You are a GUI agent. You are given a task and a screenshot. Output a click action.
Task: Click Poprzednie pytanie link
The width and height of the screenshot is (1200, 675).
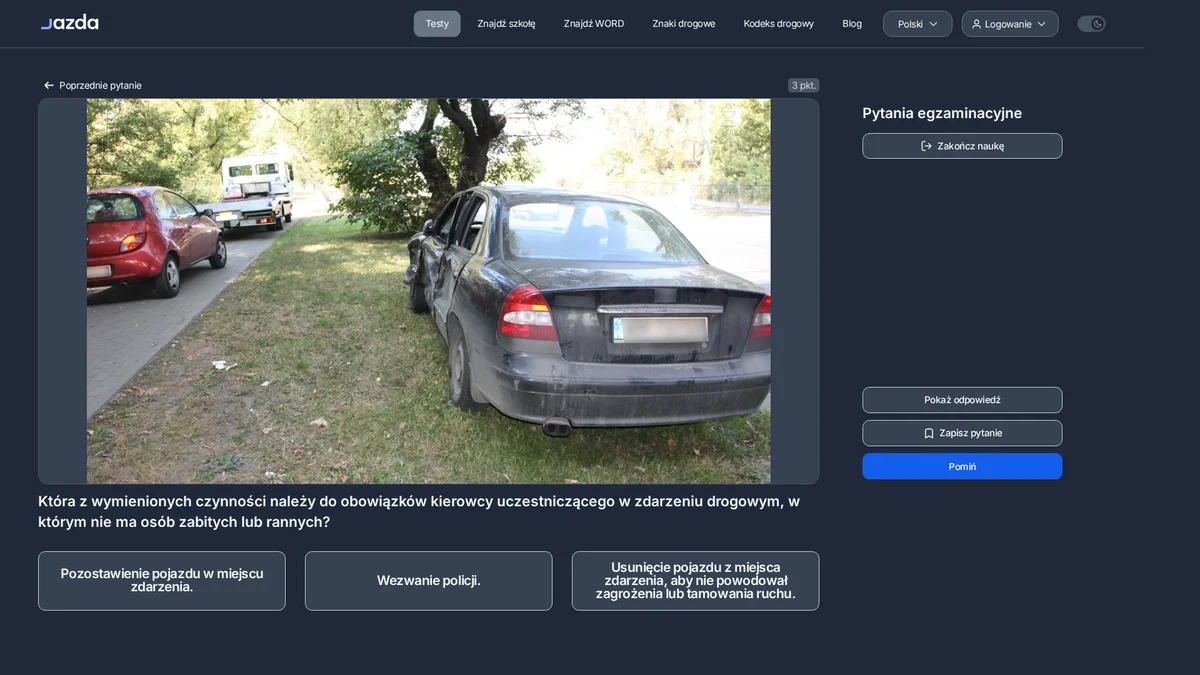93,86
